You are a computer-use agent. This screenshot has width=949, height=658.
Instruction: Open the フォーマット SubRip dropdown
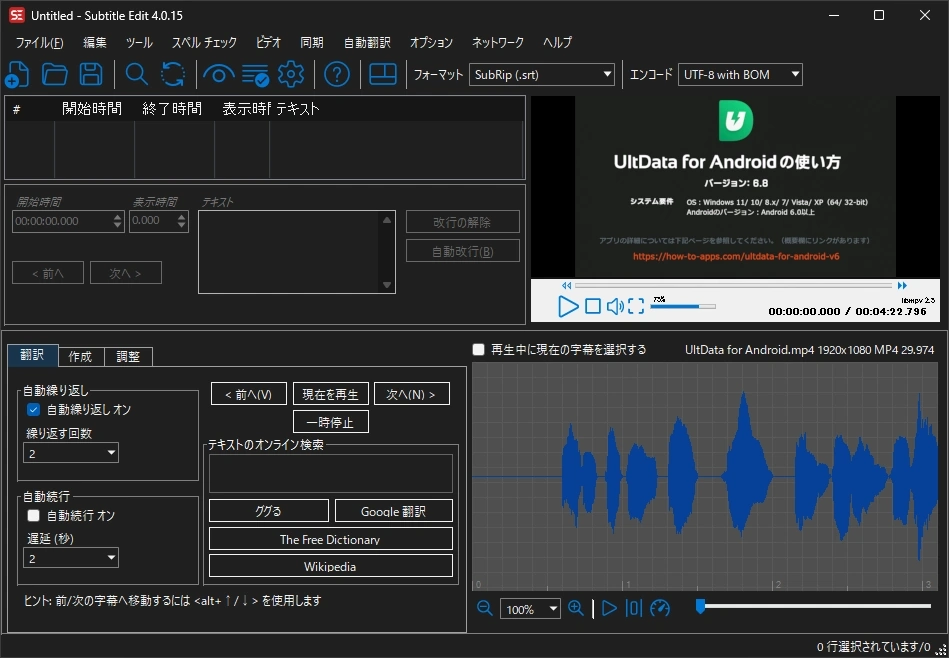point(542,74)
